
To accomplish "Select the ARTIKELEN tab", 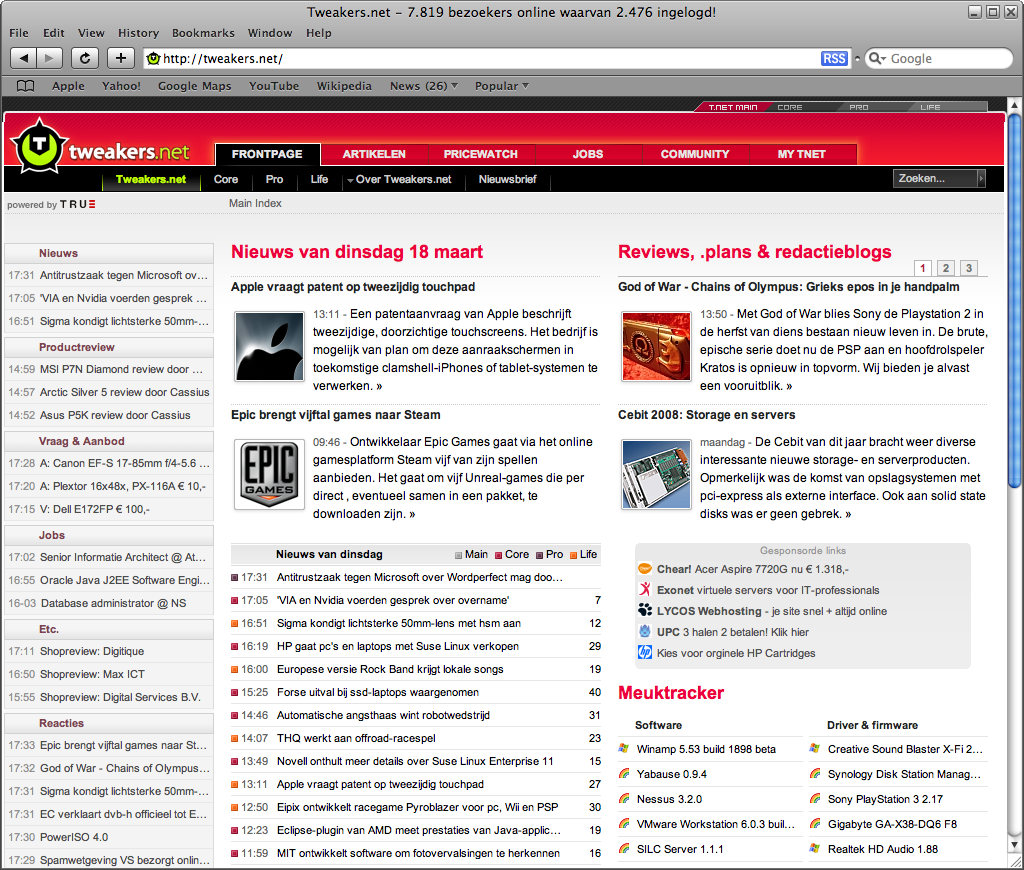I will [374, 154].
